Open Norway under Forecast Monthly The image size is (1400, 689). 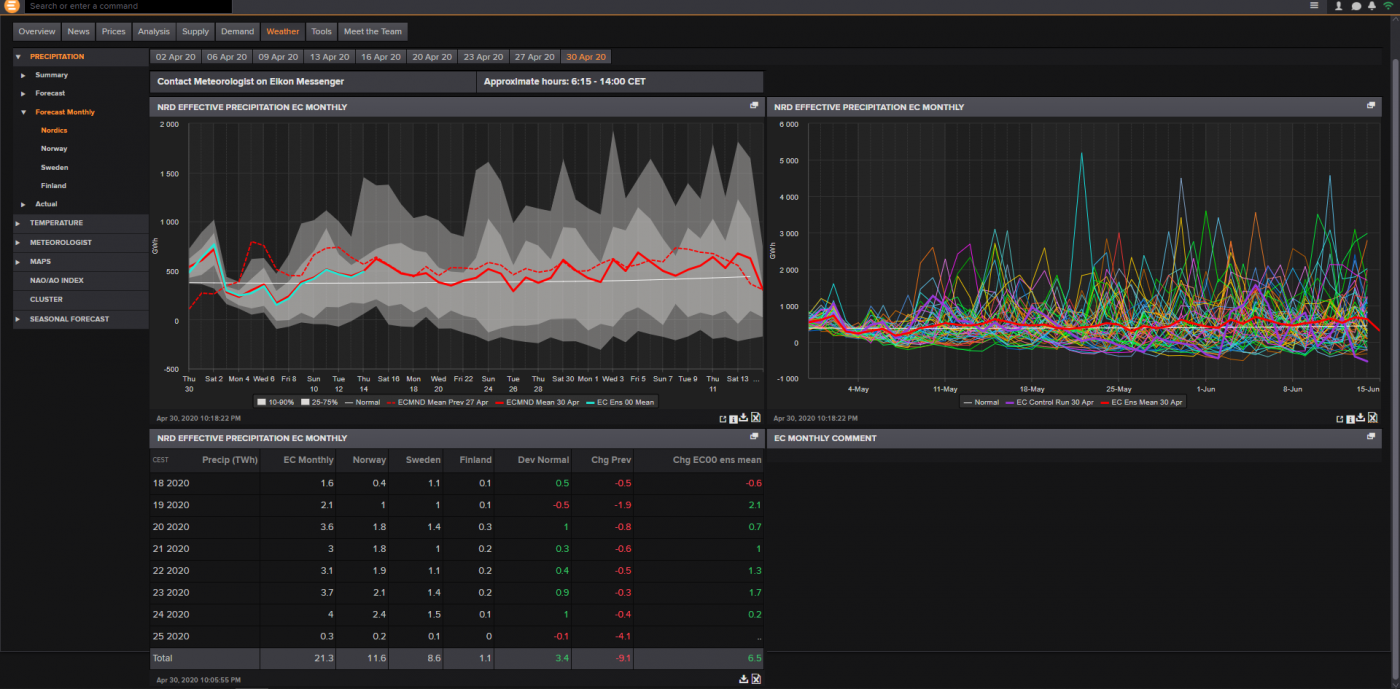[54, 148]
